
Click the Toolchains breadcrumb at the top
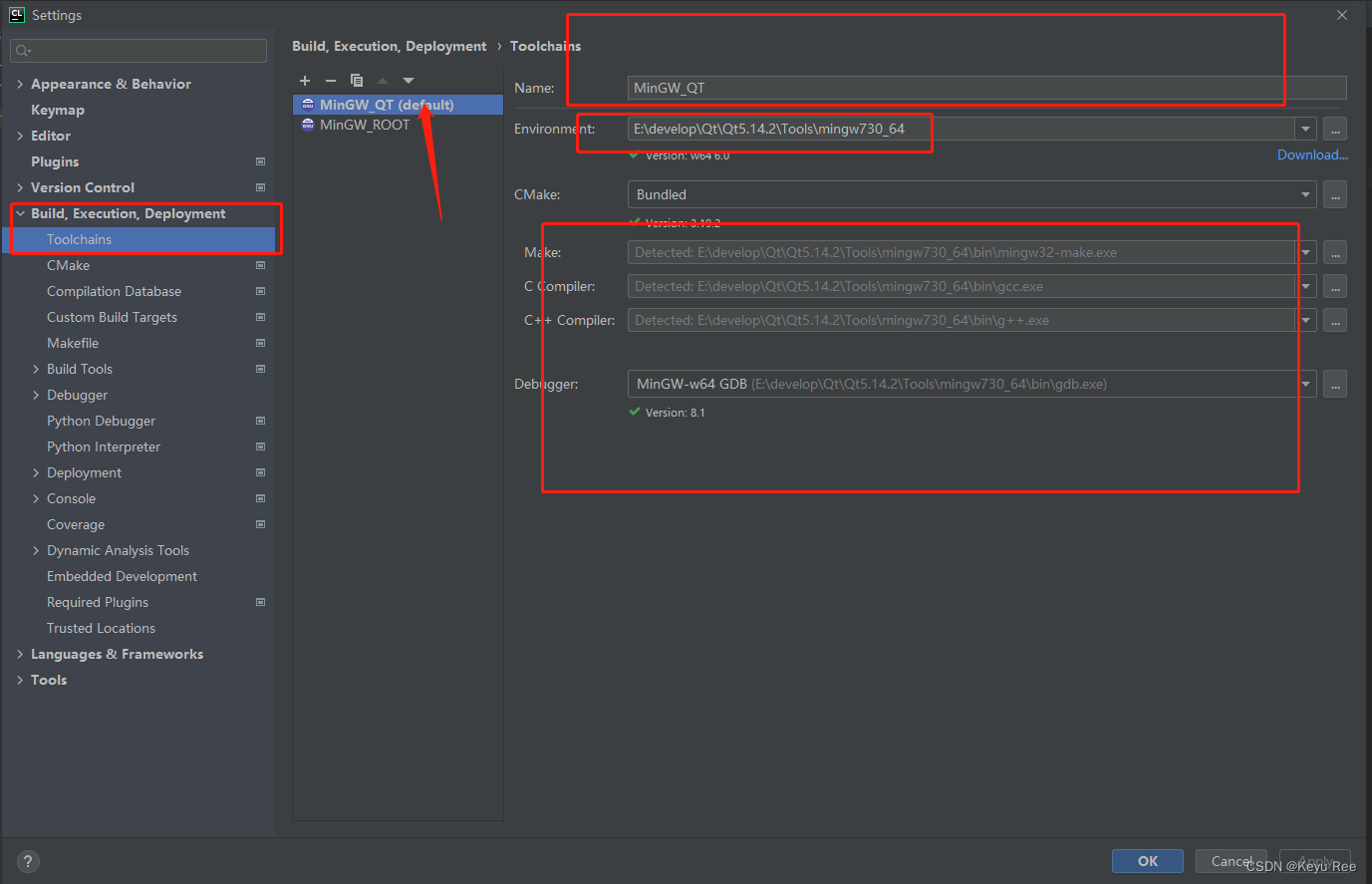click(x=544, y=46)
